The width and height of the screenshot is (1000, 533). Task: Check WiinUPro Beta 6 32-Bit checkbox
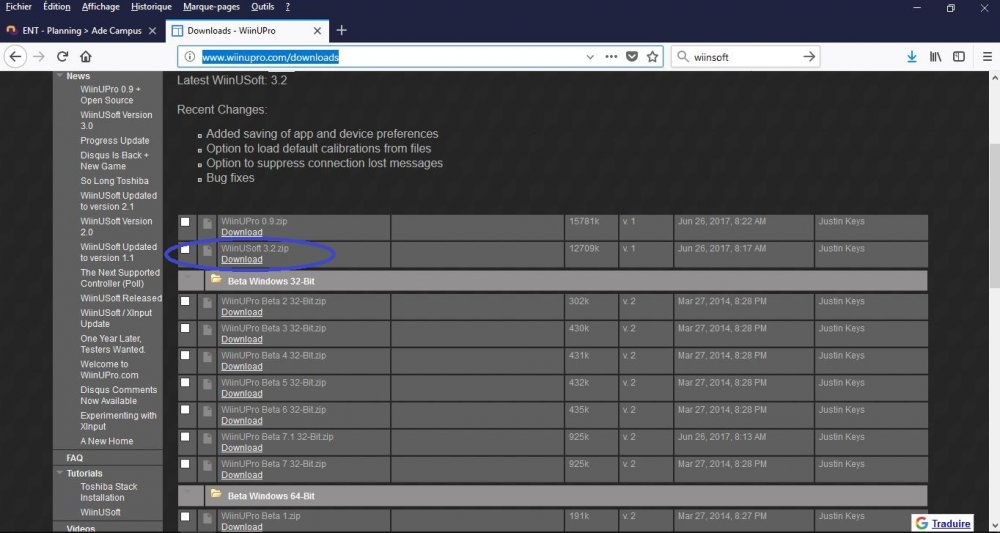(x=185, y=409)
